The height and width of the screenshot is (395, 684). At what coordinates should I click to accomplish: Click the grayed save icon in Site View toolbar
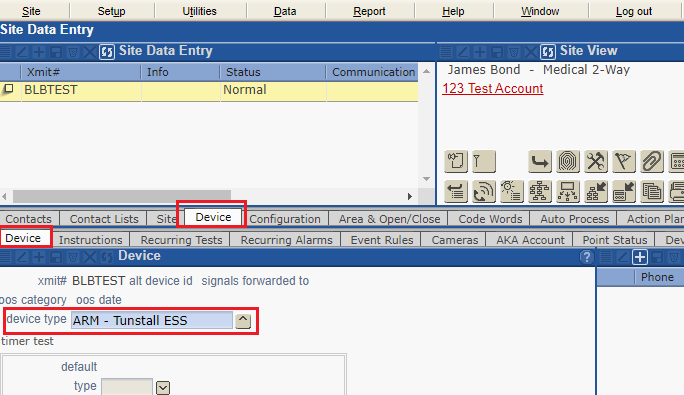click(x=497, y=52)
